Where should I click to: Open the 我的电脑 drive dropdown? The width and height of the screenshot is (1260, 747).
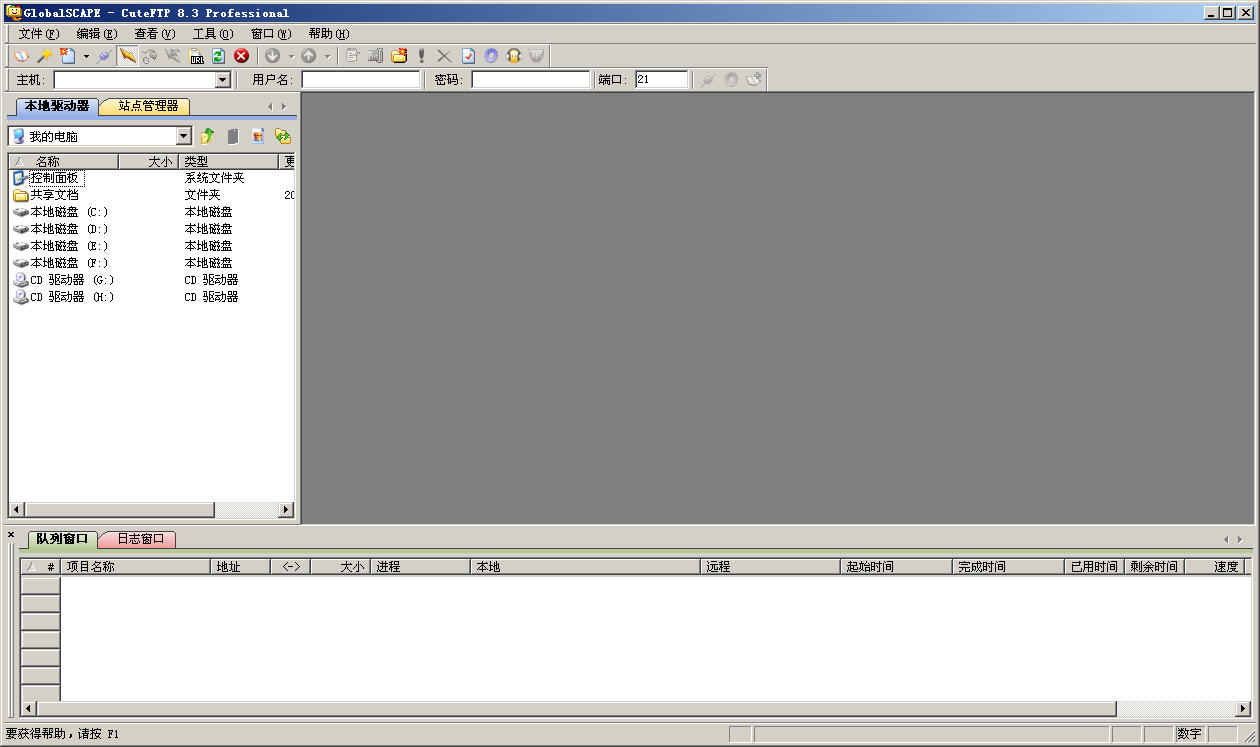tap(184, 136)
